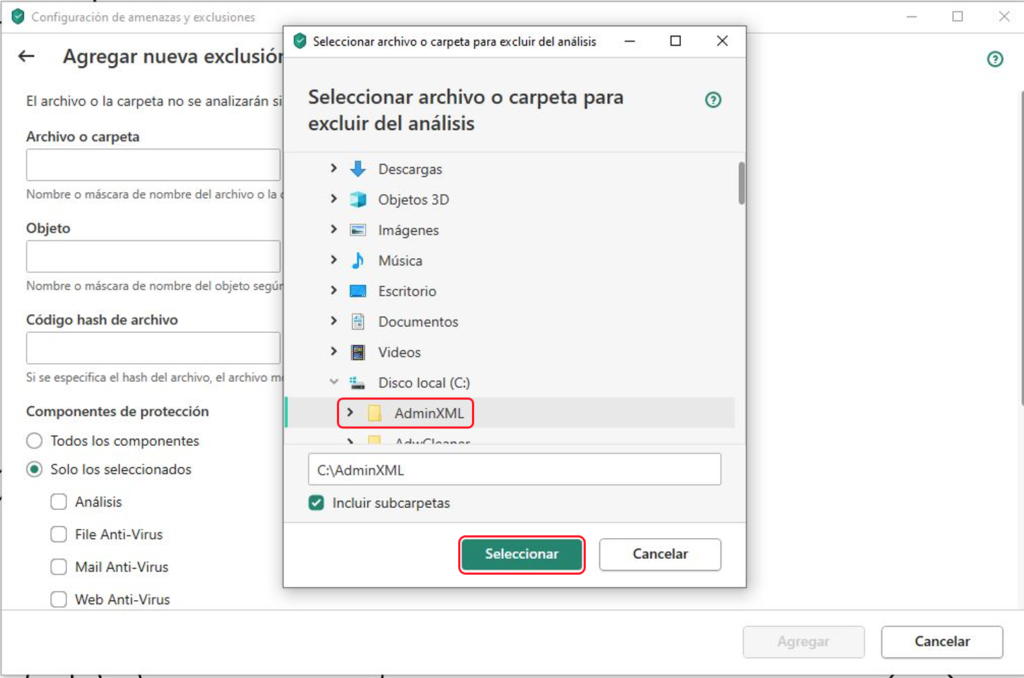The height and width of the screenshot is (678, 1024).
Task: Expand the AdminXML folder node
Action: (349, 413)
